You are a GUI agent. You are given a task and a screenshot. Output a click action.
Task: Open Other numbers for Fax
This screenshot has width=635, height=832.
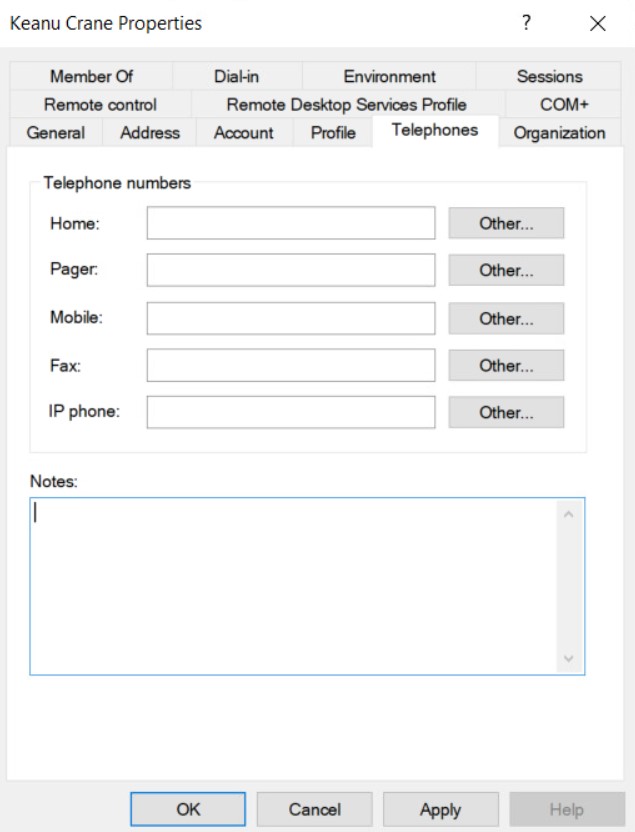click(506, 365)
